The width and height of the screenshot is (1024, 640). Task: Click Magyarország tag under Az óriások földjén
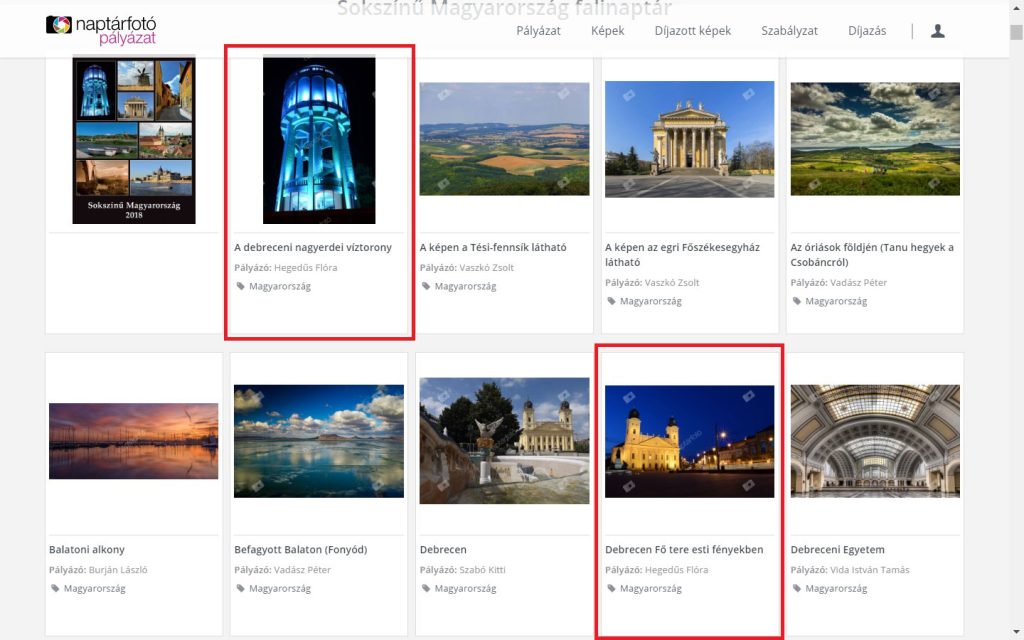[x=836, y=301]
